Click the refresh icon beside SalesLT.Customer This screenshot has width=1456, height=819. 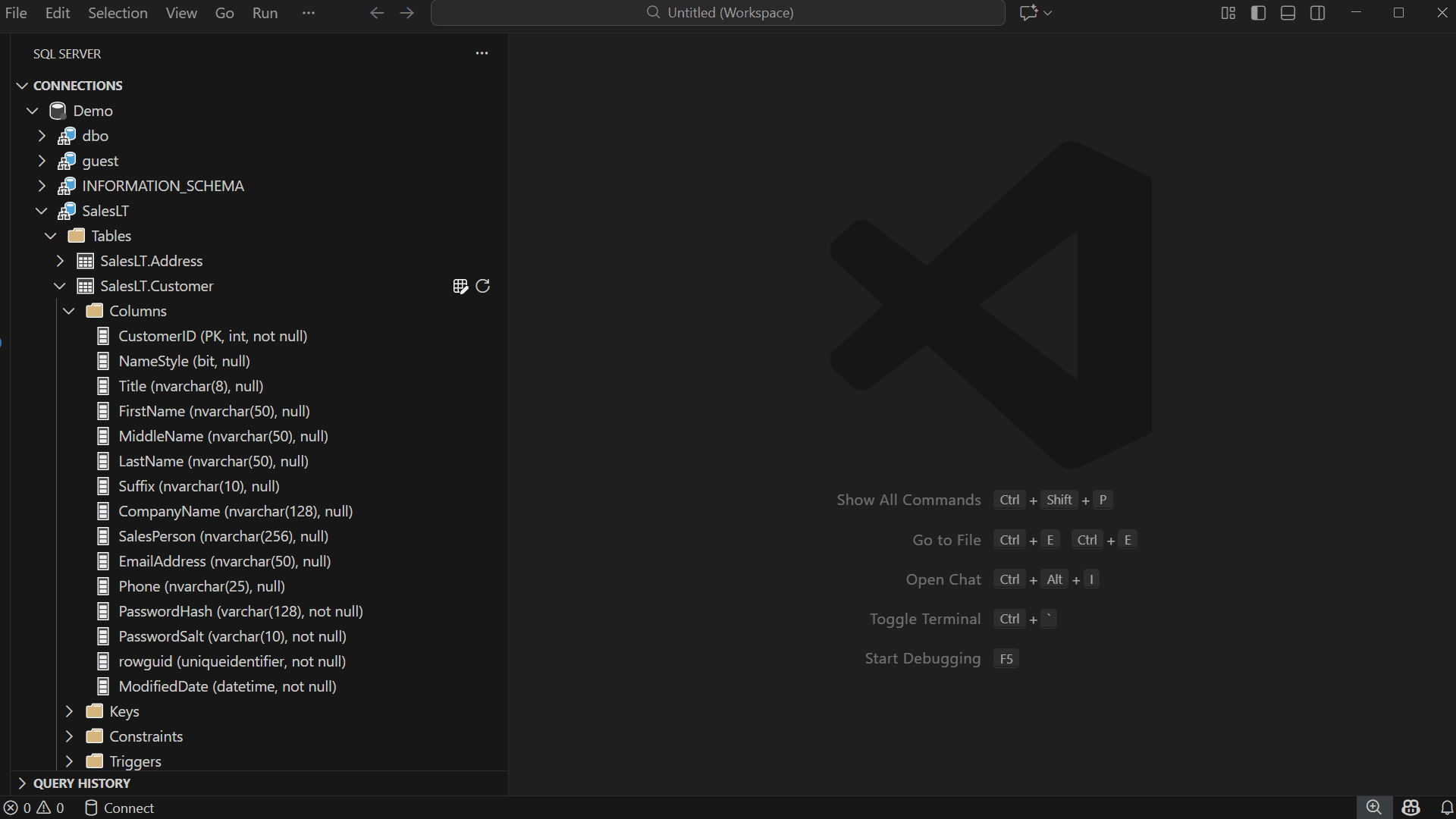483,286
